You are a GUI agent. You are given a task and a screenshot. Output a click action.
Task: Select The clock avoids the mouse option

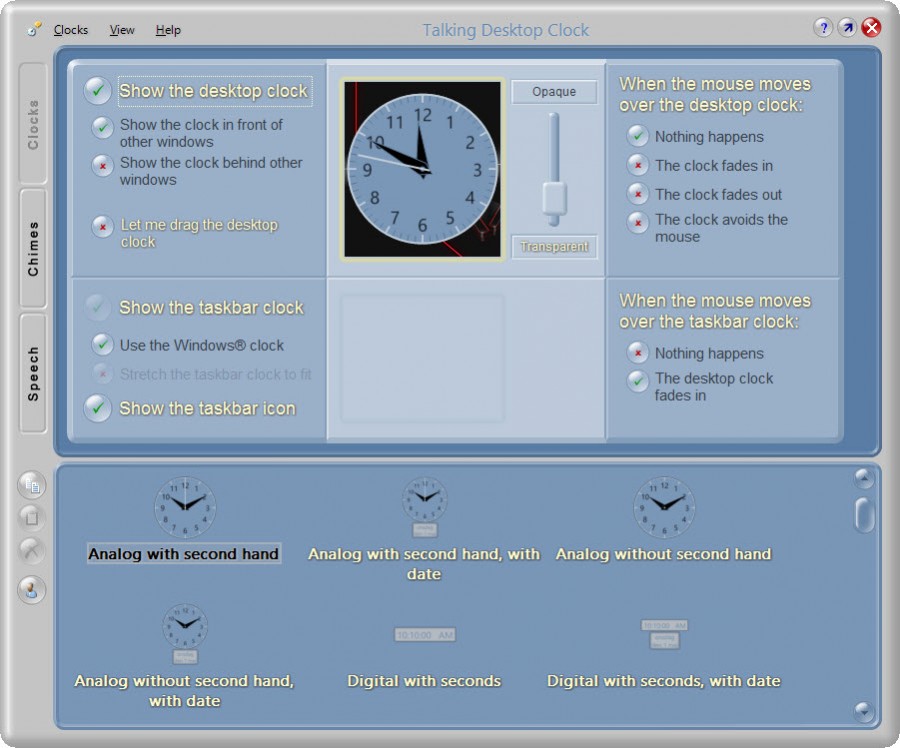(x=638, y=222)
